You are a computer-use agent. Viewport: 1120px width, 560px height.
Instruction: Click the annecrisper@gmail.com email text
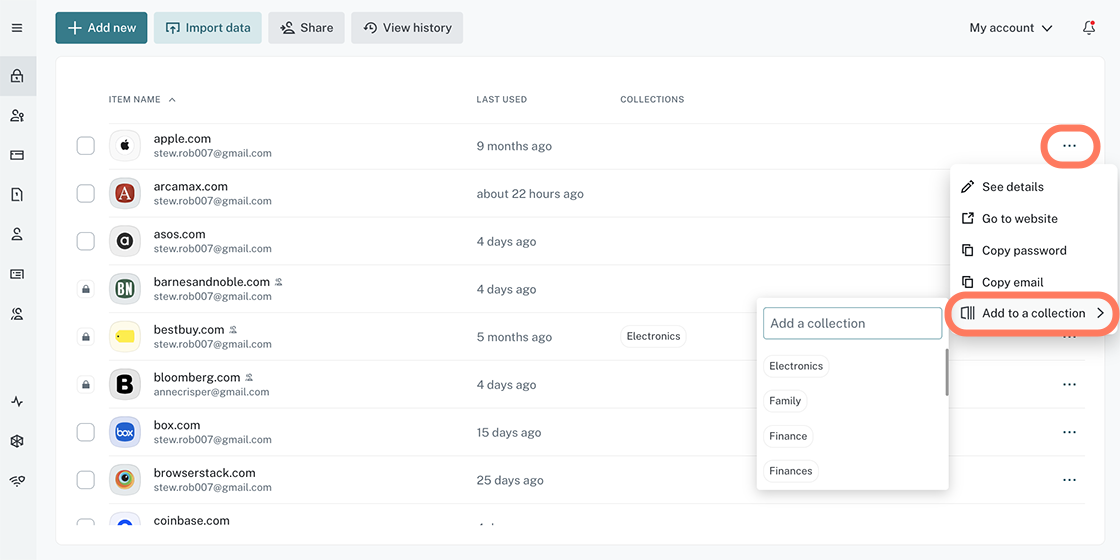(211, 392)
